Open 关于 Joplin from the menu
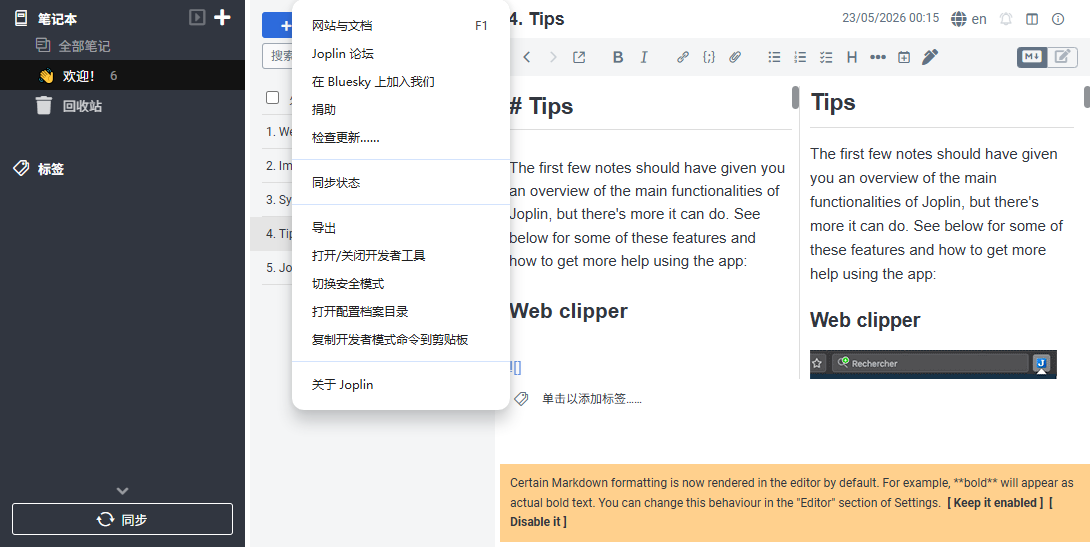 (400, 384)
